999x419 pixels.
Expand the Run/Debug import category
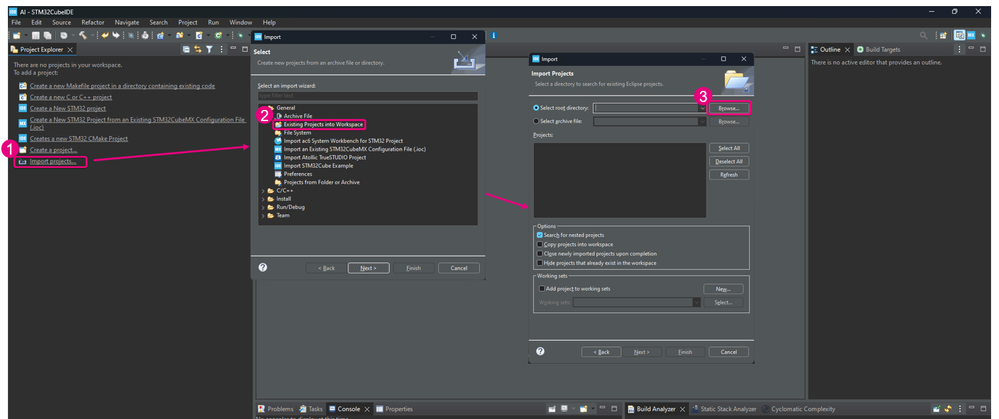[x=263, y=207]
